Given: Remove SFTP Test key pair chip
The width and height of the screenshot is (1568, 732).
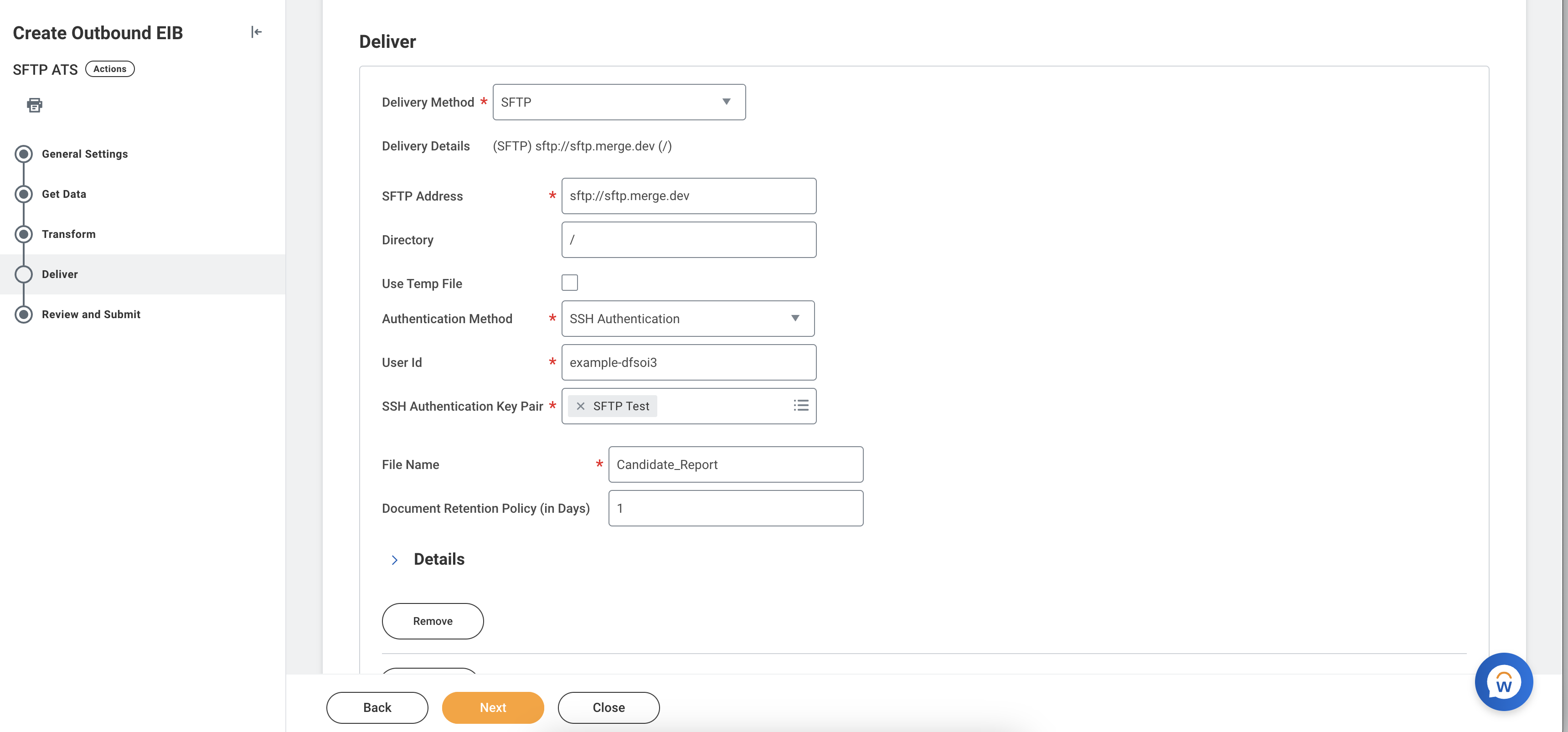Looking at the screenshot, I should (x=580, y=406).
